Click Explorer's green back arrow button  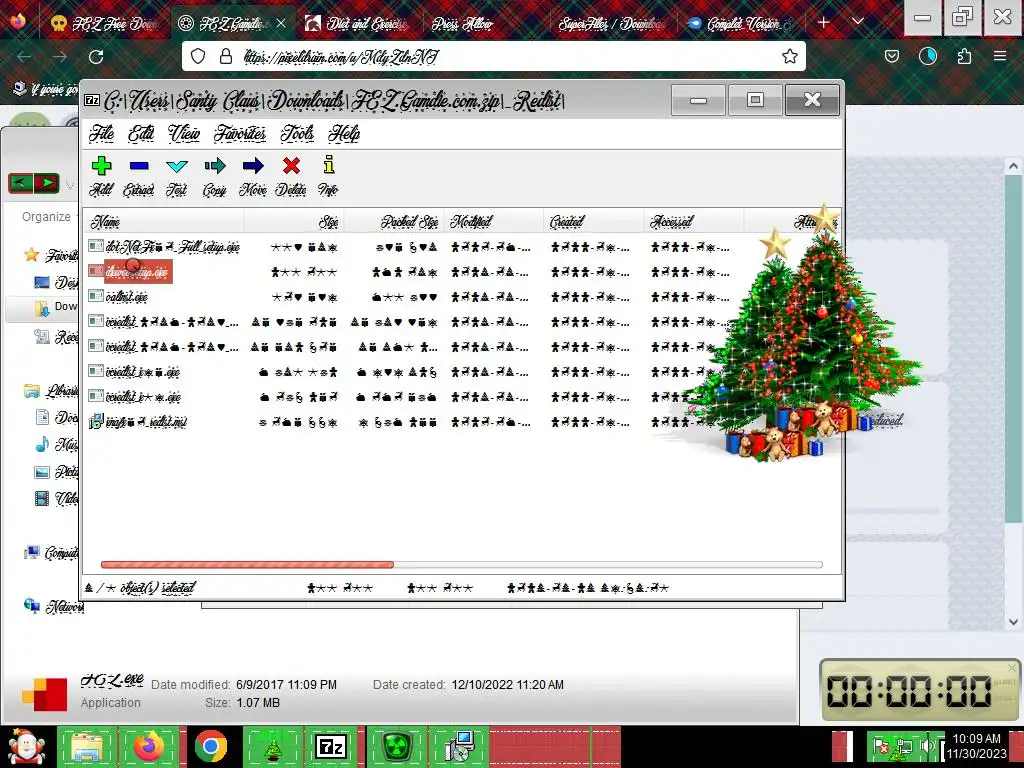tap(20, 183)
